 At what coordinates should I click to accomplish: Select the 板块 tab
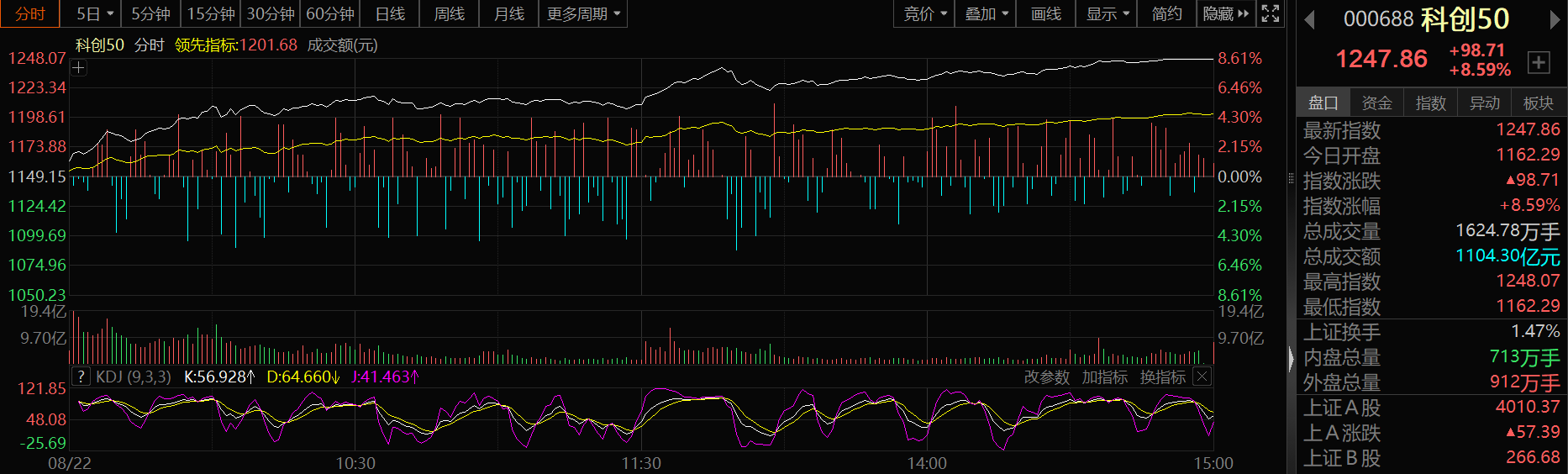click(x=1539, y=103)
